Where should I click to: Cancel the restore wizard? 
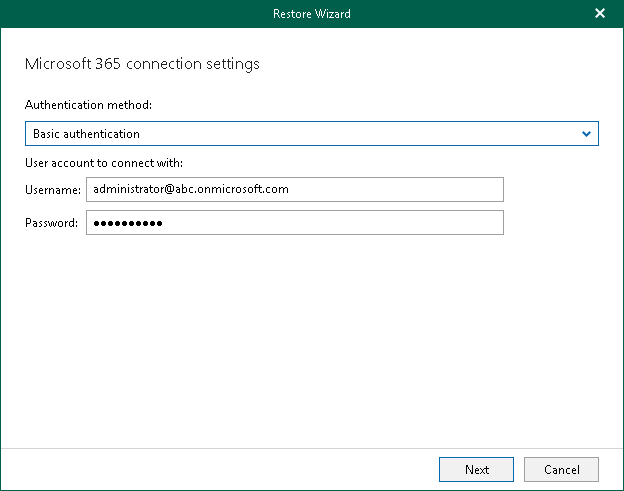(x=561, y=469)
